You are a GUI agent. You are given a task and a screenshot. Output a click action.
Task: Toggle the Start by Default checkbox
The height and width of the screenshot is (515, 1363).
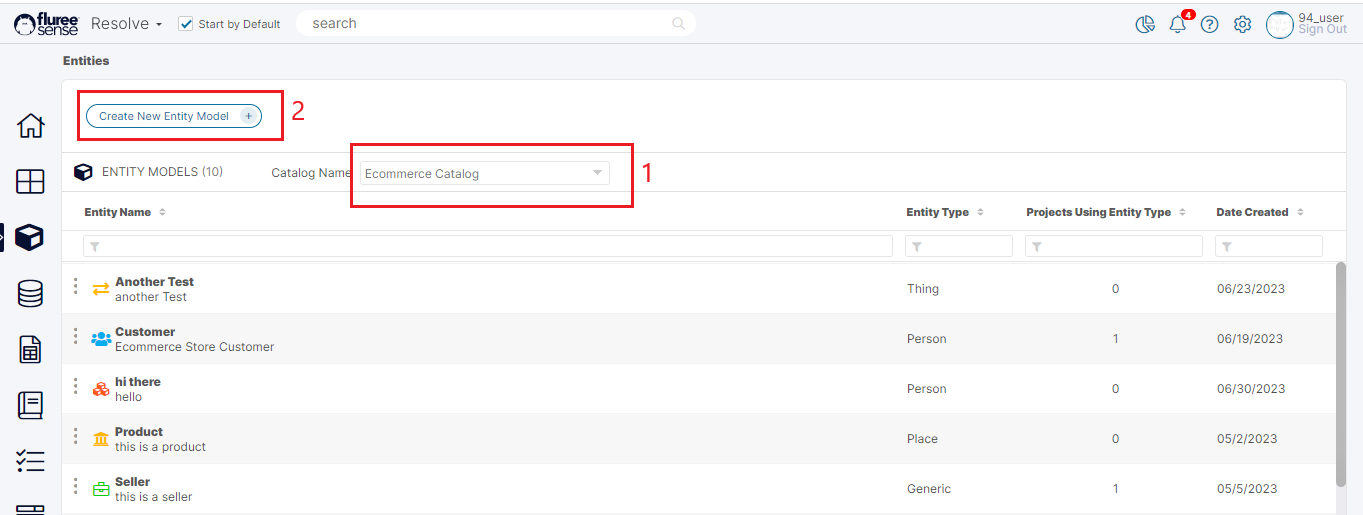point(185,24)
